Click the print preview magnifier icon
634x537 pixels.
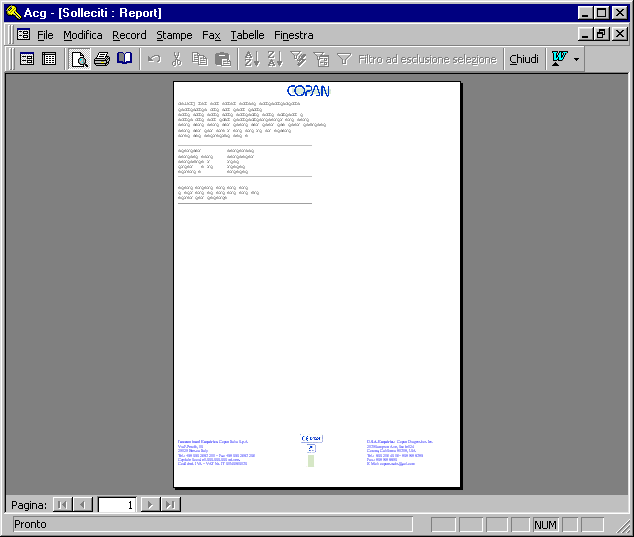(79, 59)
